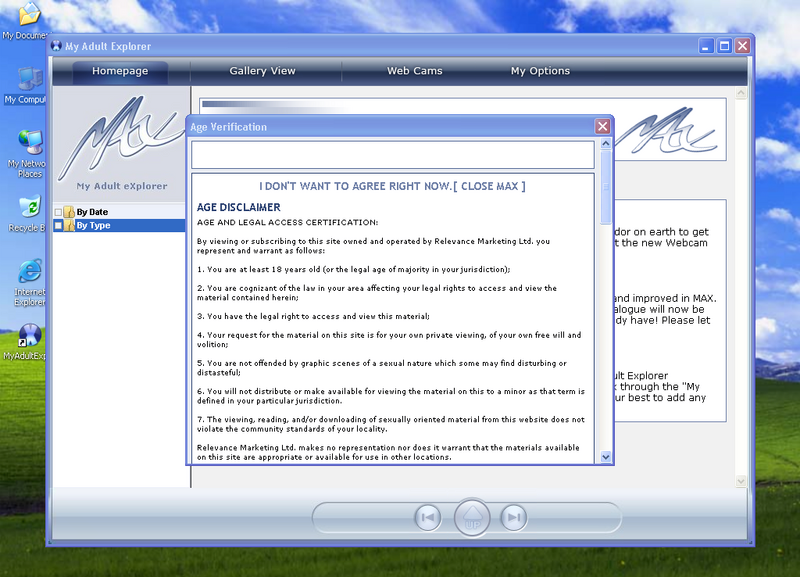Expand the By Date tree node
This screenshot has width=800, height=577.
coord(58,212)
